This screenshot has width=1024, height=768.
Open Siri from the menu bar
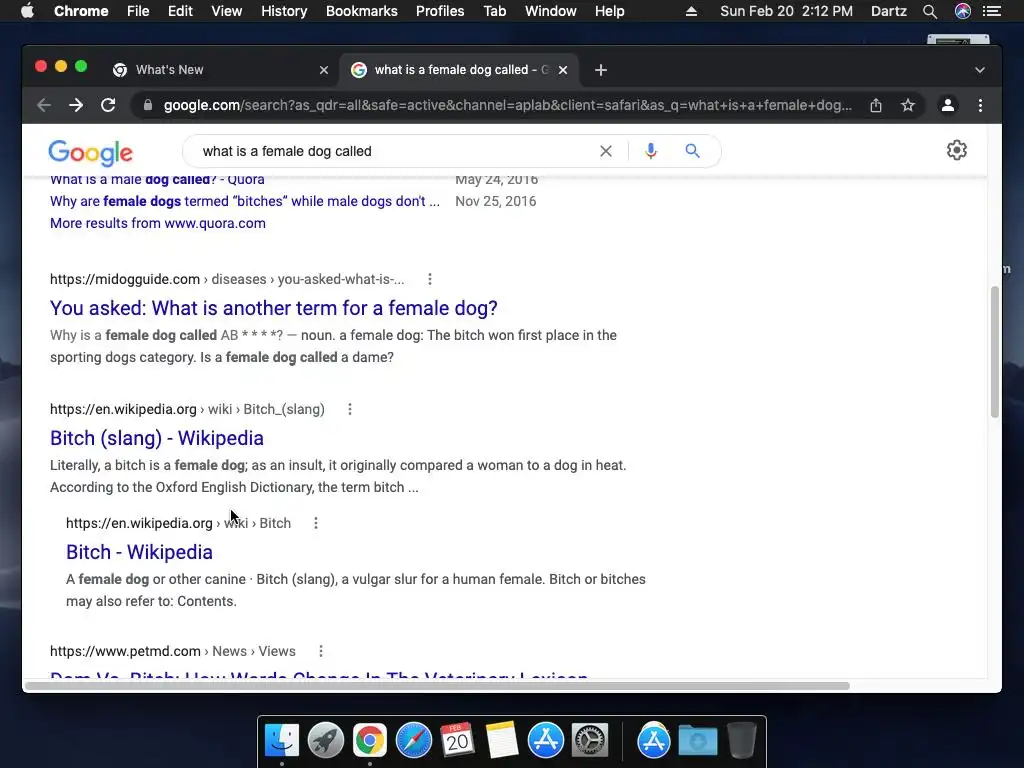pos(963,11)
